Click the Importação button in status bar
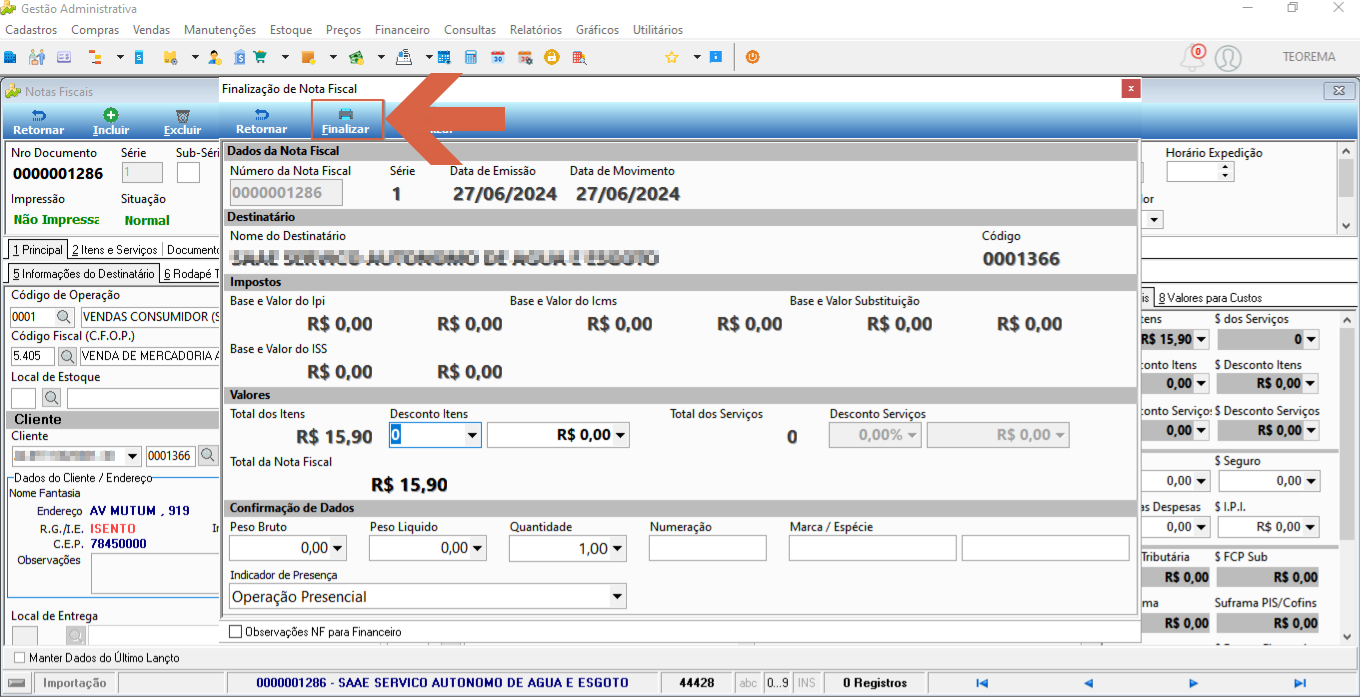 click(75, 683)
